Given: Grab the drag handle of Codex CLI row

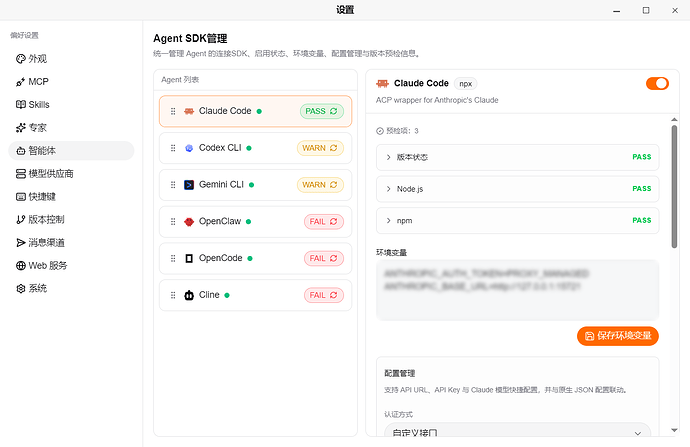Looking at the screenshot, I should [x=173, y=148].
